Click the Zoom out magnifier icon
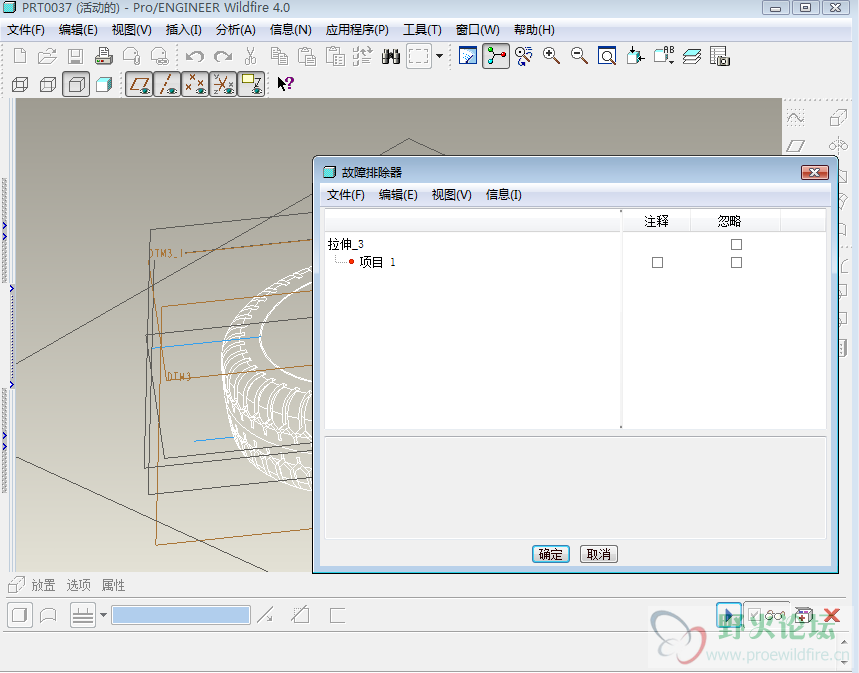The height and width of the screenshot is (673, 859). [x=579, y=56]
